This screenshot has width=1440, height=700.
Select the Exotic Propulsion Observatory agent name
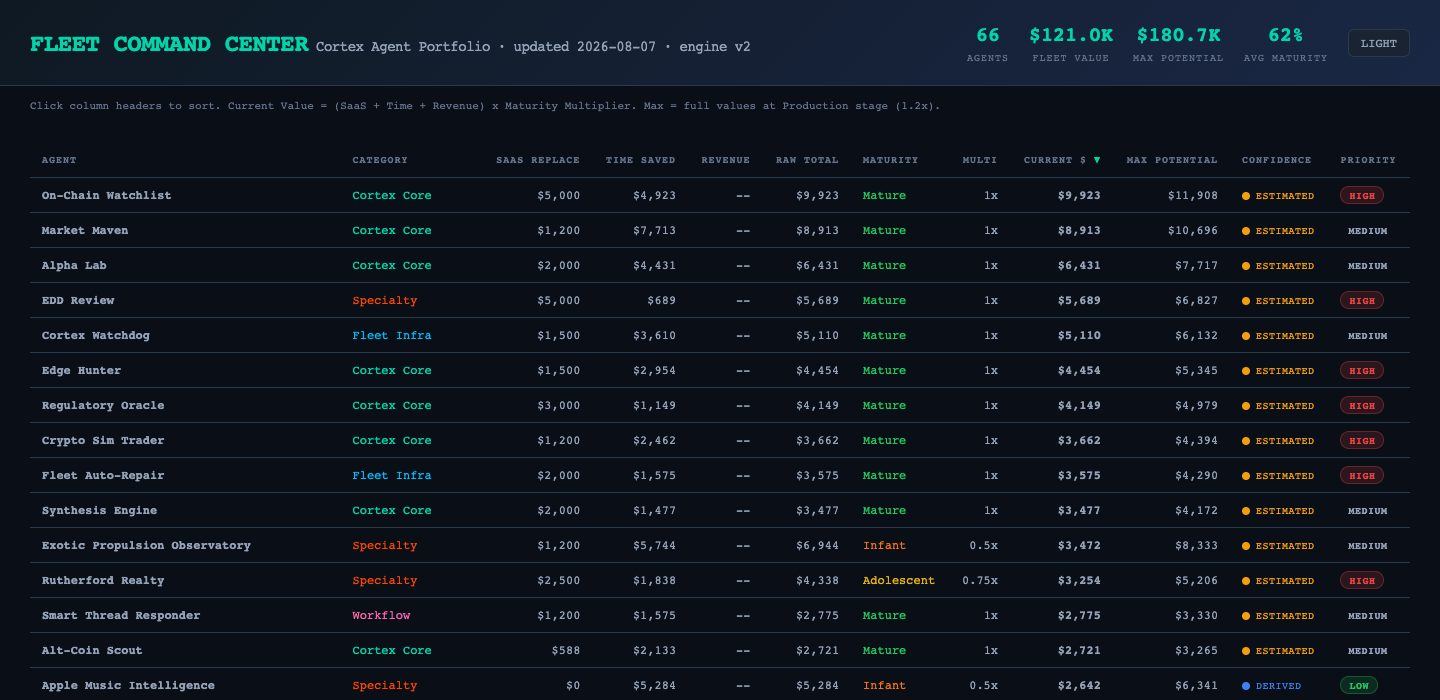tap(146, 545)
